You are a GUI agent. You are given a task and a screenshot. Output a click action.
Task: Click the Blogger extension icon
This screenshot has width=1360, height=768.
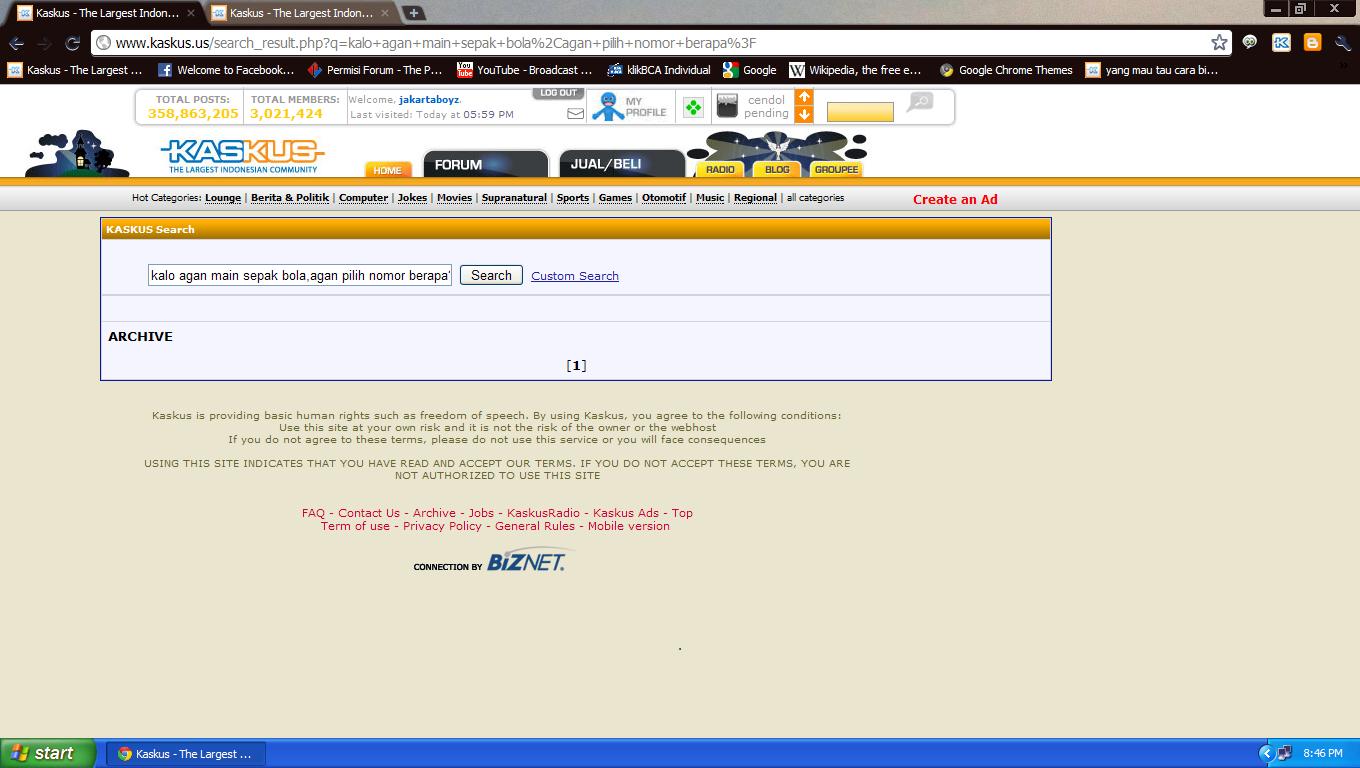pyautogui.click(x=1312, y=42)
